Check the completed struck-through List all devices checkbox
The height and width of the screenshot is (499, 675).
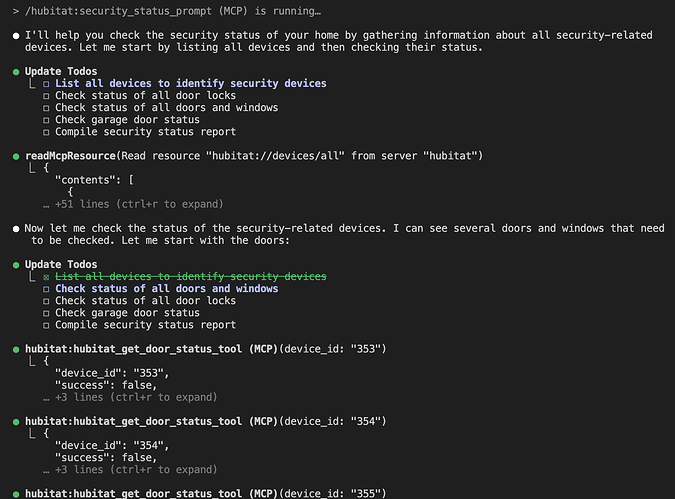46,277
